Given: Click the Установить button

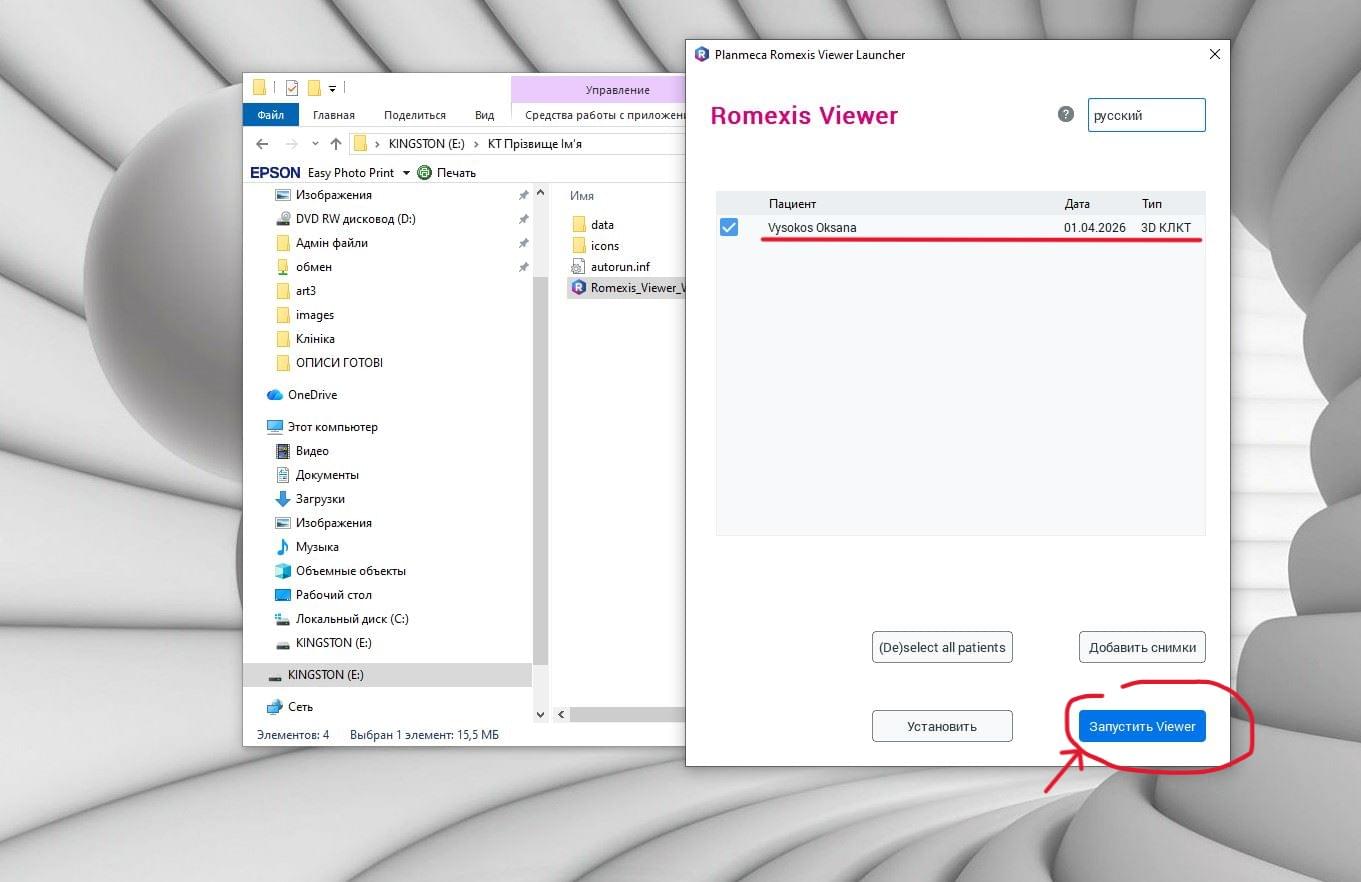Looking at the screenshot, I should 941,726.
